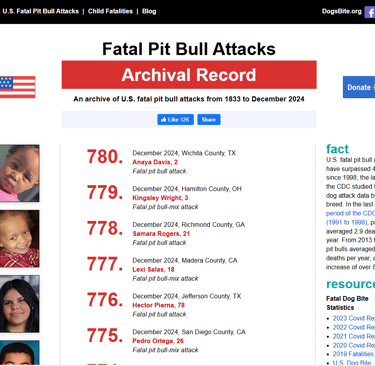375x366 pixels.
Task: Open the Lexi Salas, 18 victim link
Action: click(153, 269)
